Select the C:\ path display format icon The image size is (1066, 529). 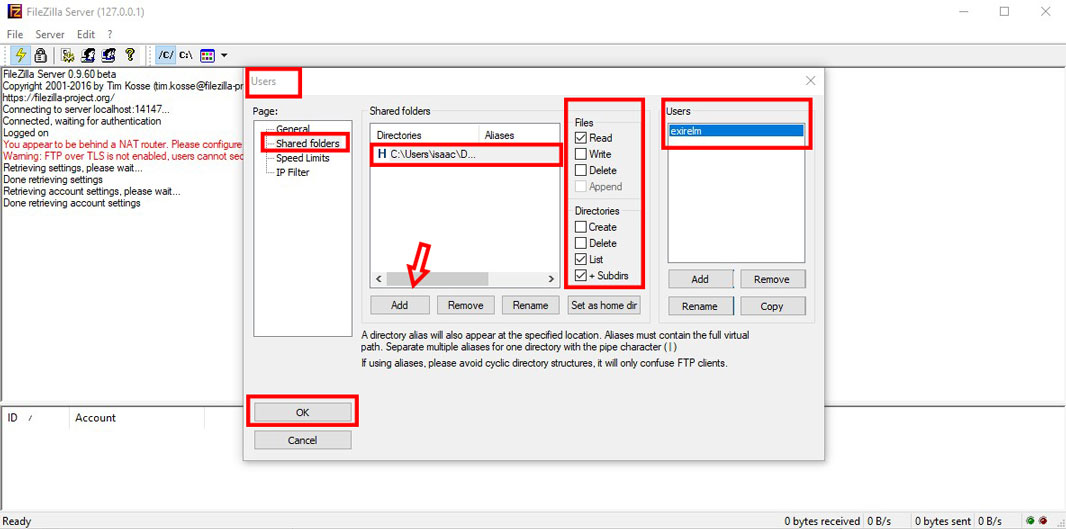tap(186, 55)
